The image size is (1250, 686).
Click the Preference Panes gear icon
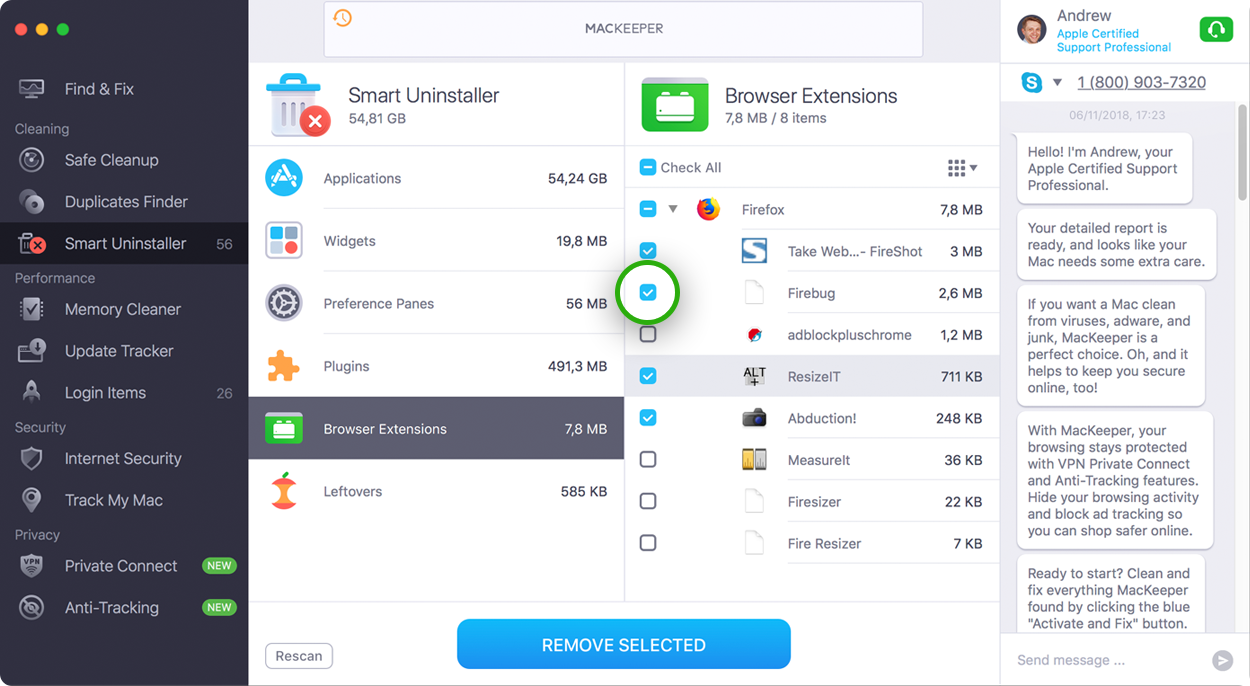284,303
